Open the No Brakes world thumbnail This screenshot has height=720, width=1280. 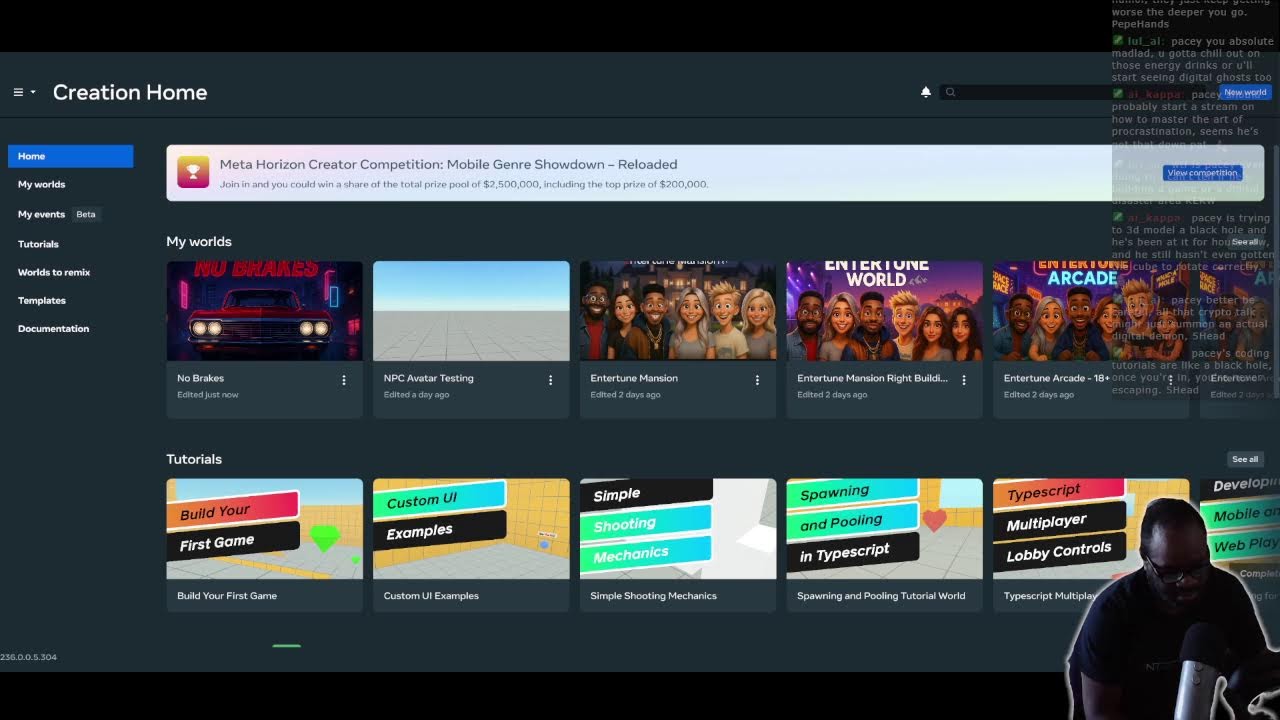click(x=264, y=311)
